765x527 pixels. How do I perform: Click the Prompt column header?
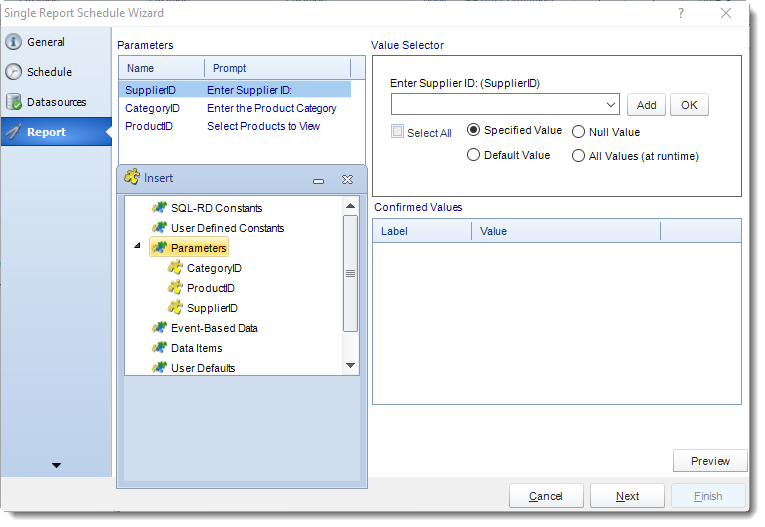click(x=277, y=68)
